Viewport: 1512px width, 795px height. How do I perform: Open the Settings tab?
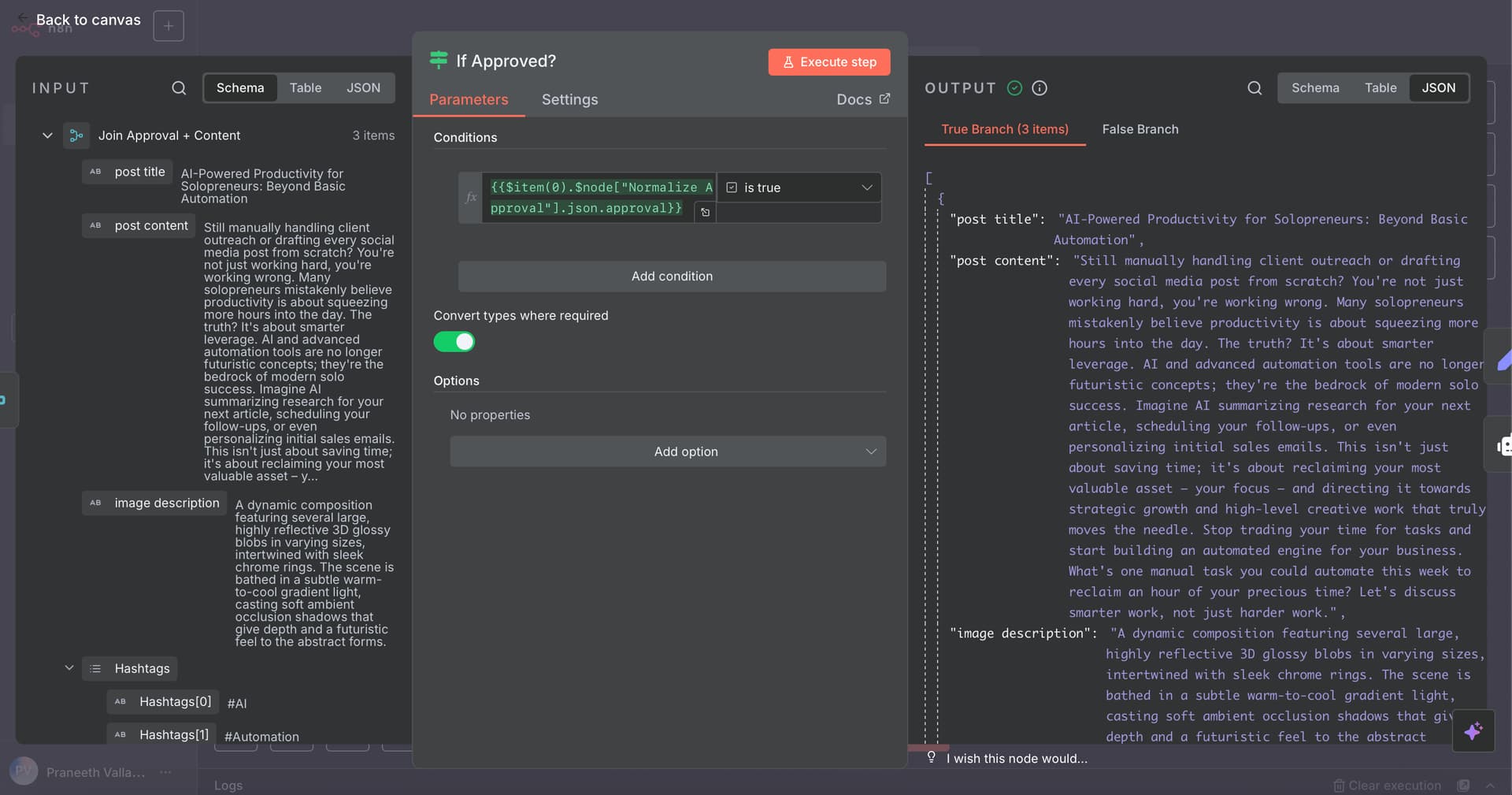(x=569, y=100)
